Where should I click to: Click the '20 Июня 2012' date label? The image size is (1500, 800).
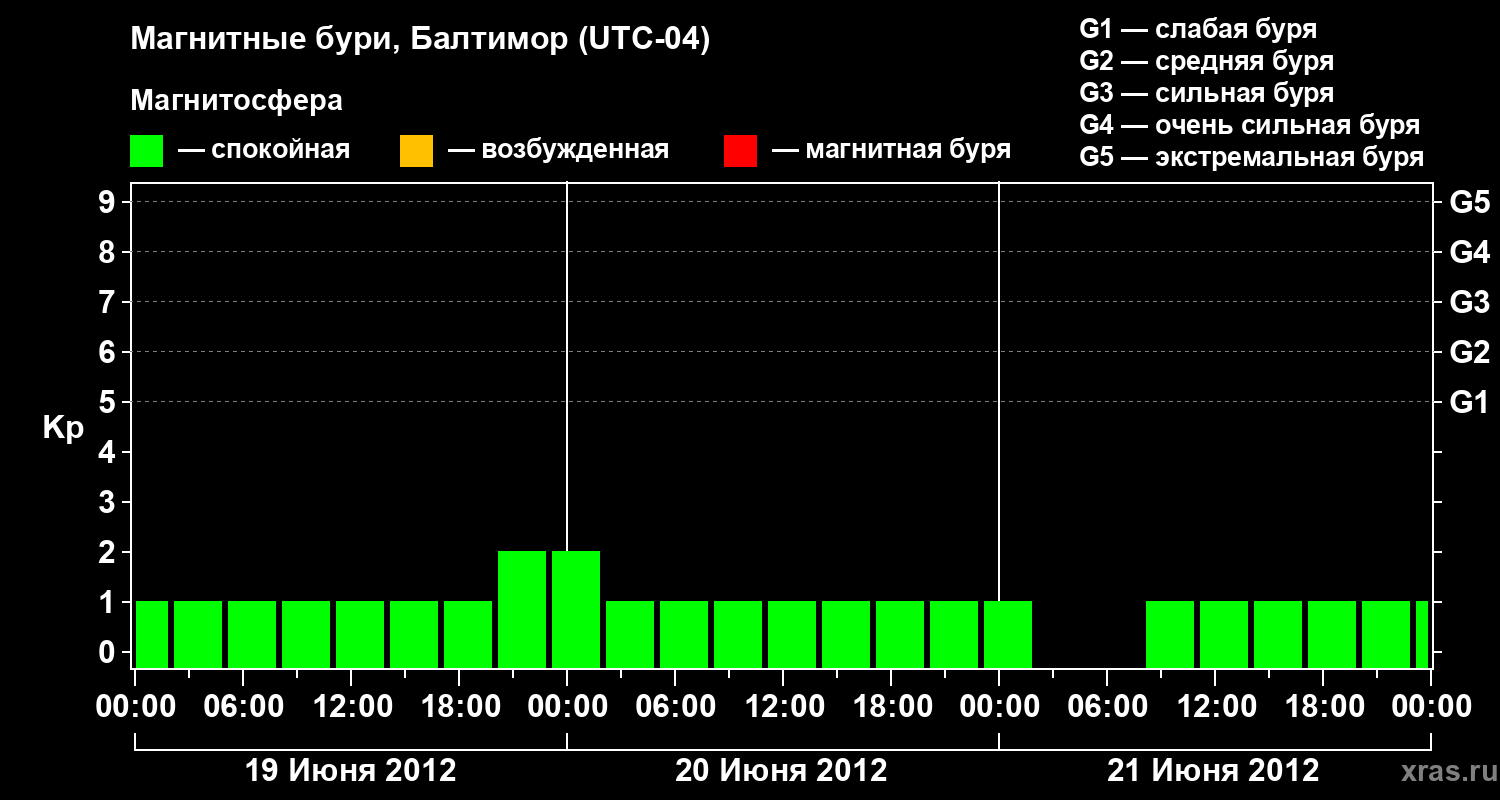[782, 771]
